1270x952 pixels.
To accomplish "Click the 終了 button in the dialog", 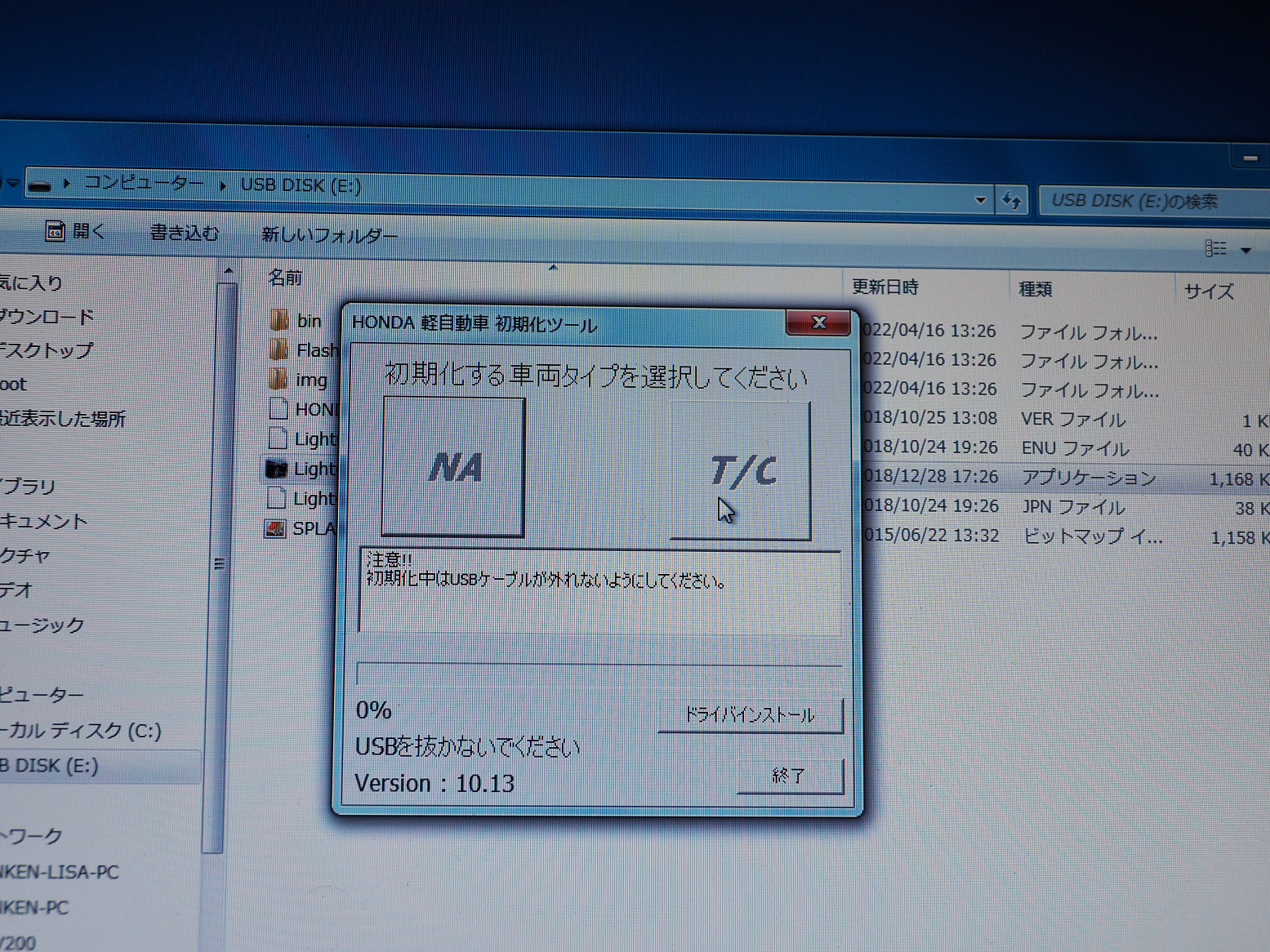I will click(790, 776).
